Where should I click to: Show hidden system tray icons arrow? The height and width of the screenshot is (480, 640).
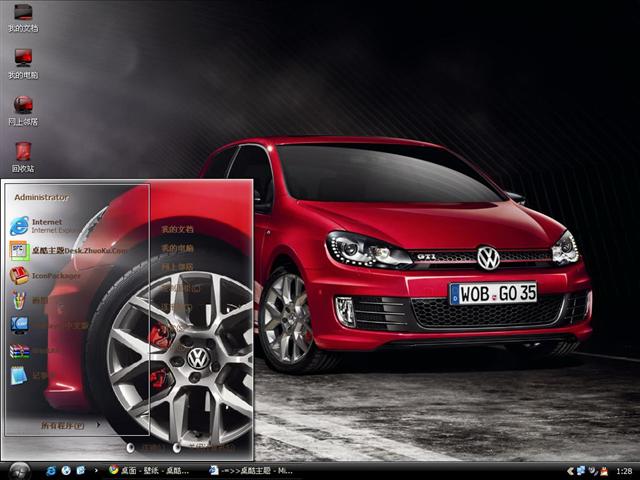(570, 471)
